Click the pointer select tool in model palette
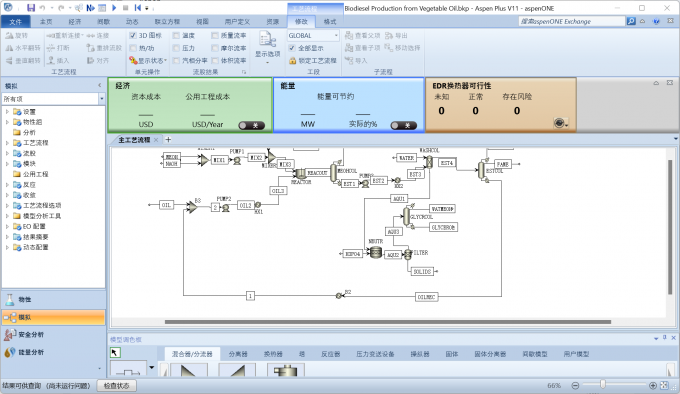Image resolution: width=680 pixels, height=394 pixels. pos(114,353)
